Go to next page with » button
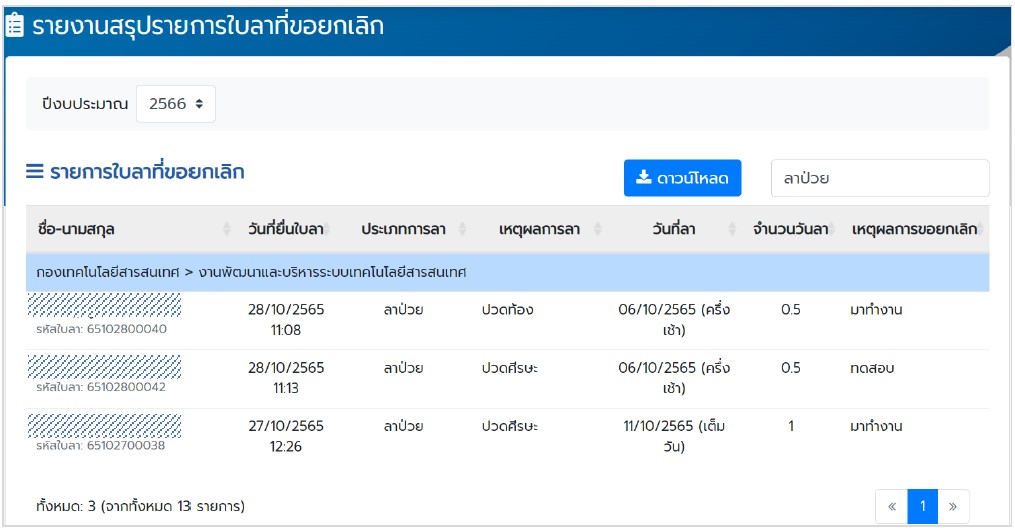The height and width of the screenshot is (531, 1015). pos(953,507)
